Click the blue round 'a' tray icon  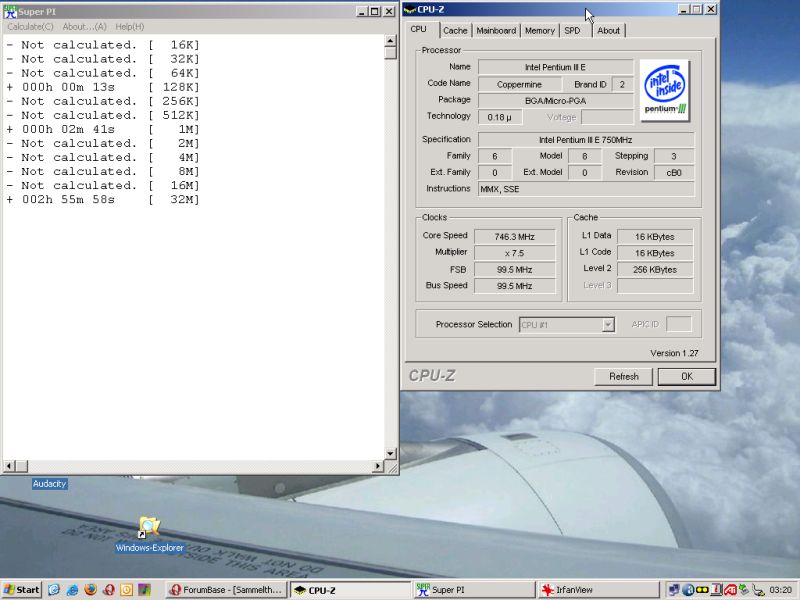[688, 590]
